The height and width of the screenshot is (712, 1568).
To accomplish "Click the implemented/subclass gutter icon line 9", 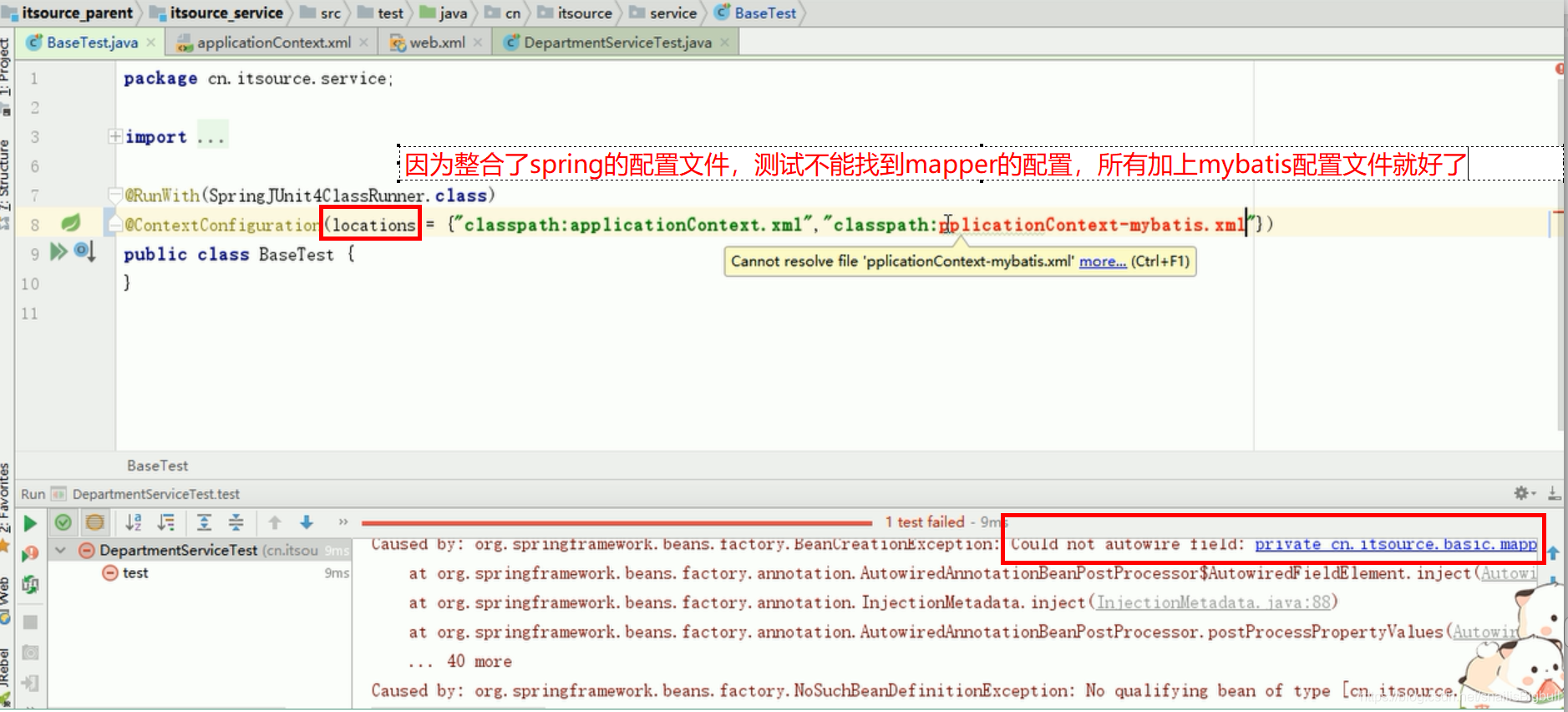I will point(84,251).
